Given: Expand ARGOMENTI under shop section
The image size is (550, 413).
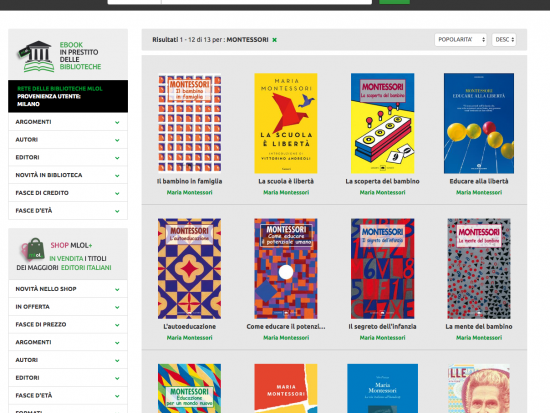Looking at the screenshot, I should 68,342.
